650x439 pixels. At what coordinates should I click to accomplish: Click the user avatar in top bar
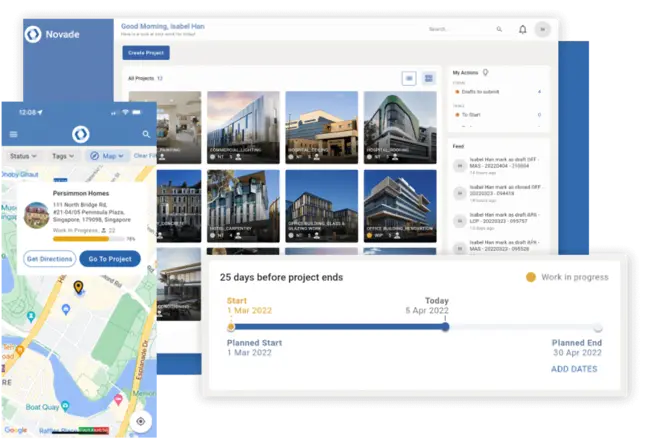click(x=542, y=30)
